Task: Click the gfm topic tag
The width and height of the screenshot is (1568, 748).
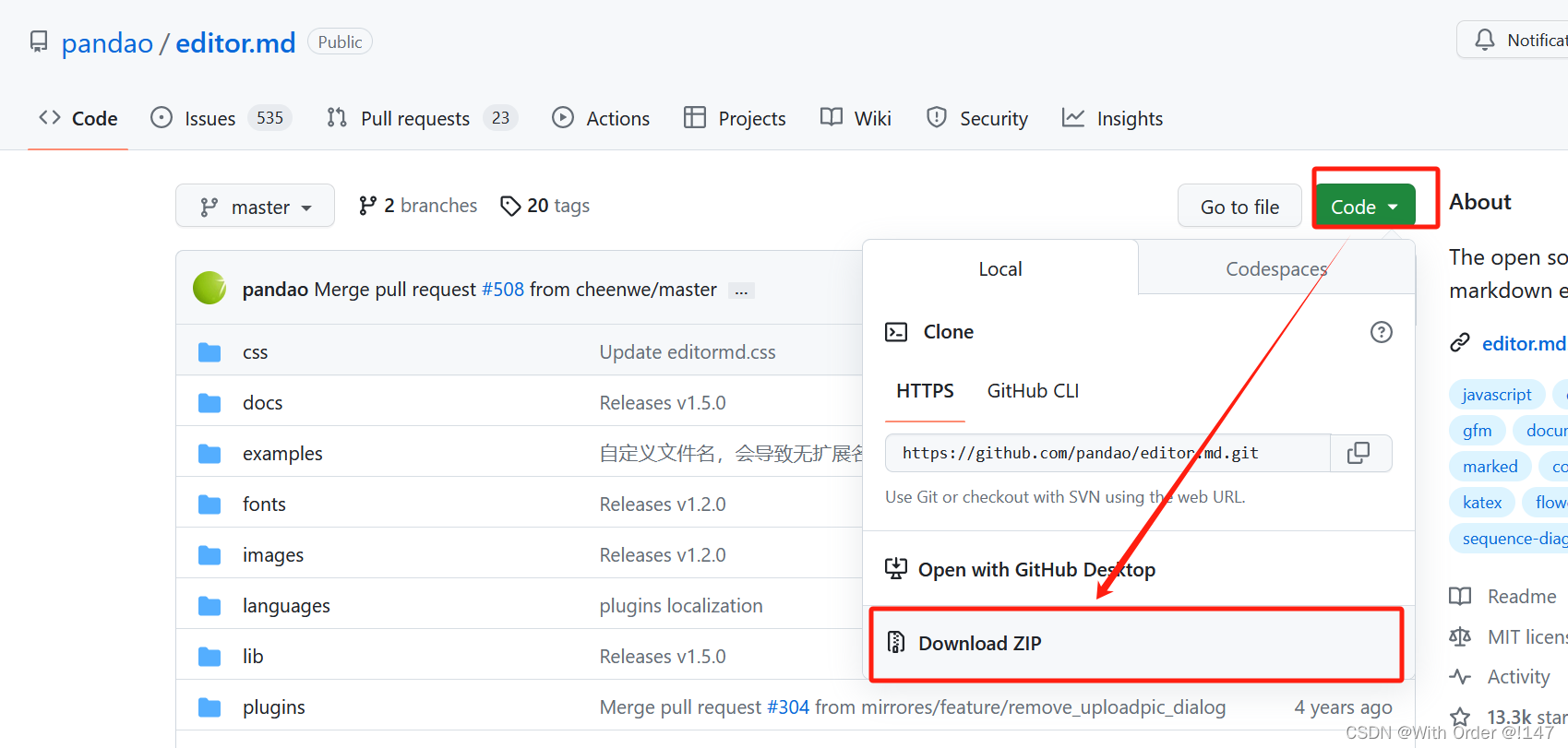Action: pos(1478,431)
